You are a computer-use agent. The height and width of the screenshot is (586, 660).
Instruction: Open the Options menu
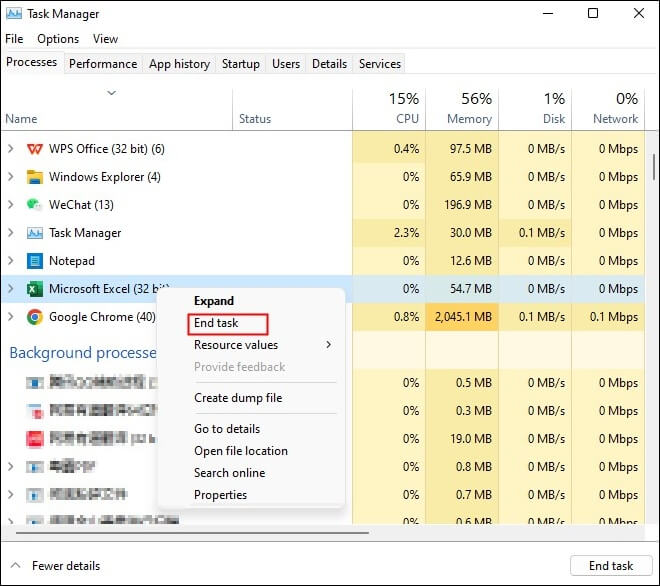[58, 39]
